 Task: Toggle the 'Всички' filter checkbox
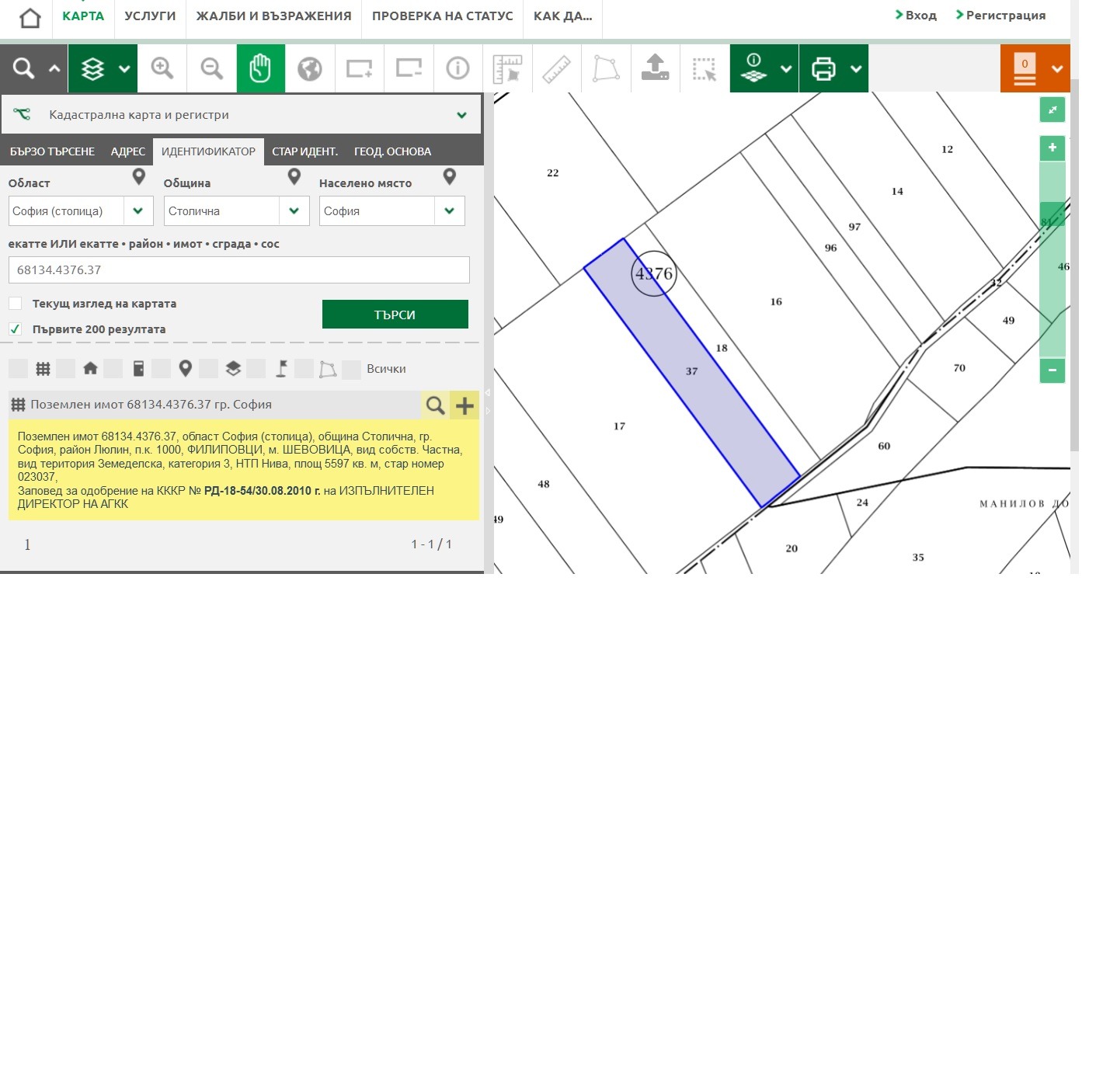point(352,369)
